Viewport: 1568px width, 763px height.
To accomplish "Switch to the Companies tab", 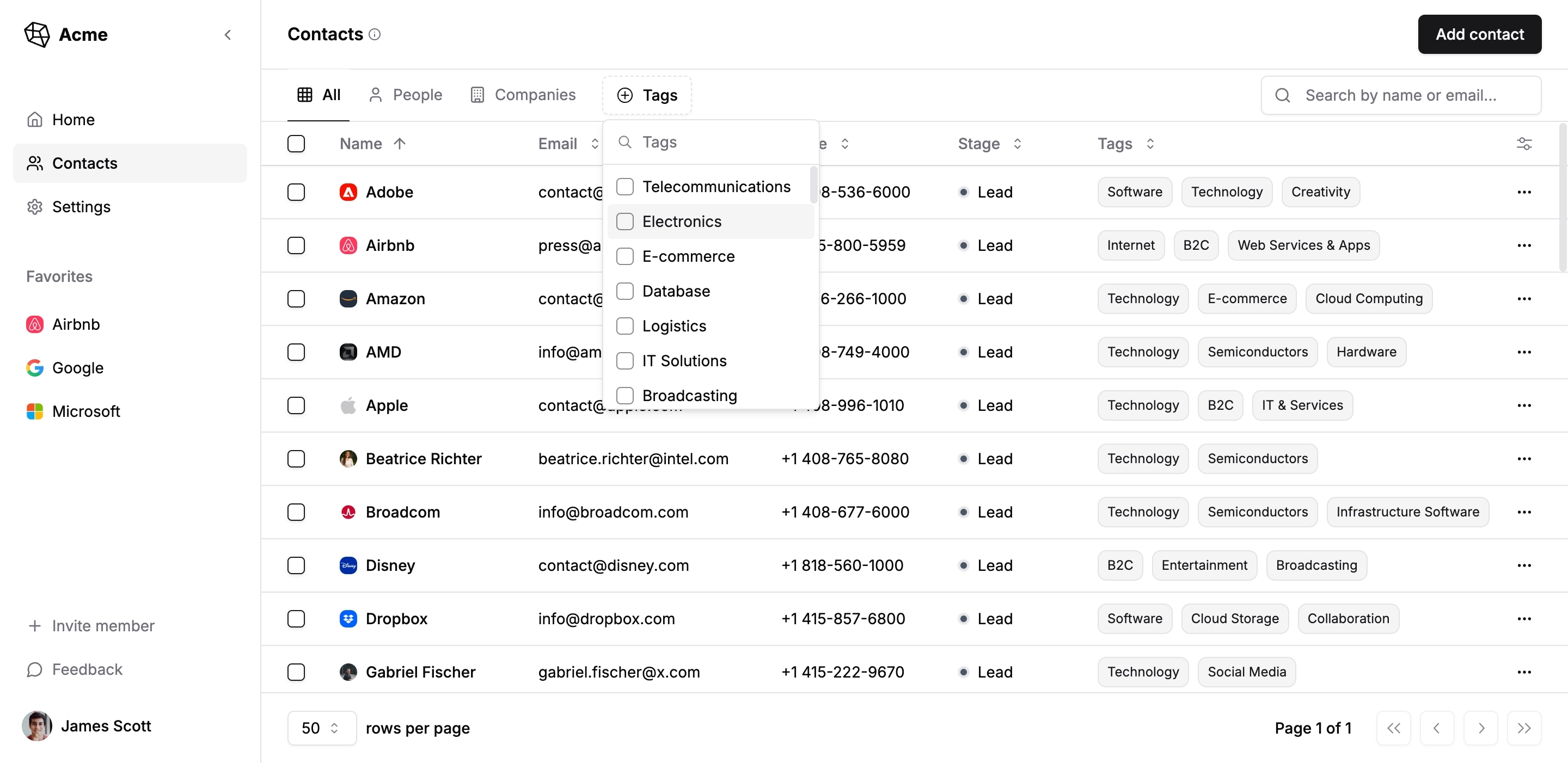I will click(534, 94).
